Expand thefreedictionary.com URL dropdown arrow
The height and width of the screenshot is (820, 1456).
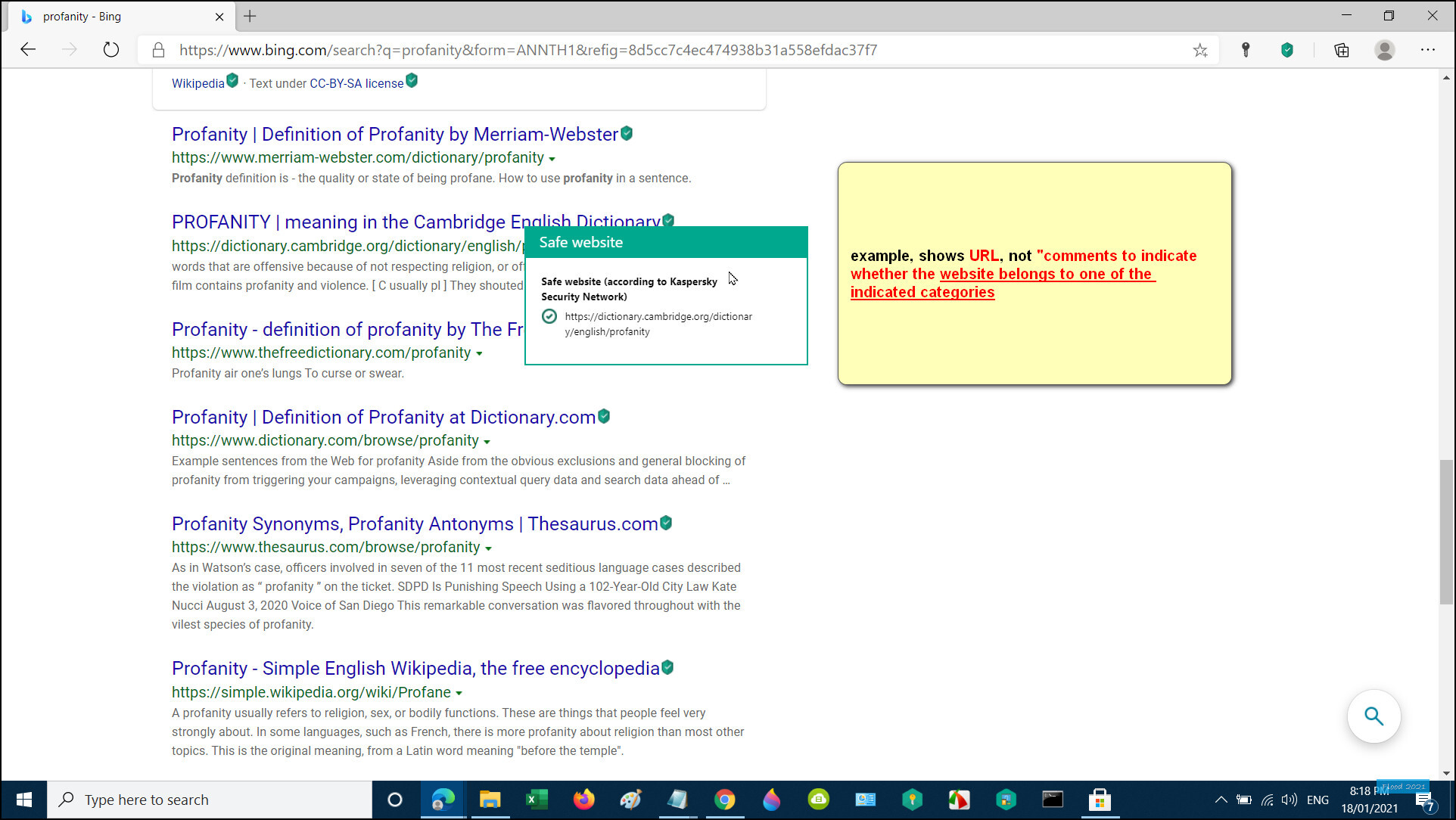[x=479, y=354]
